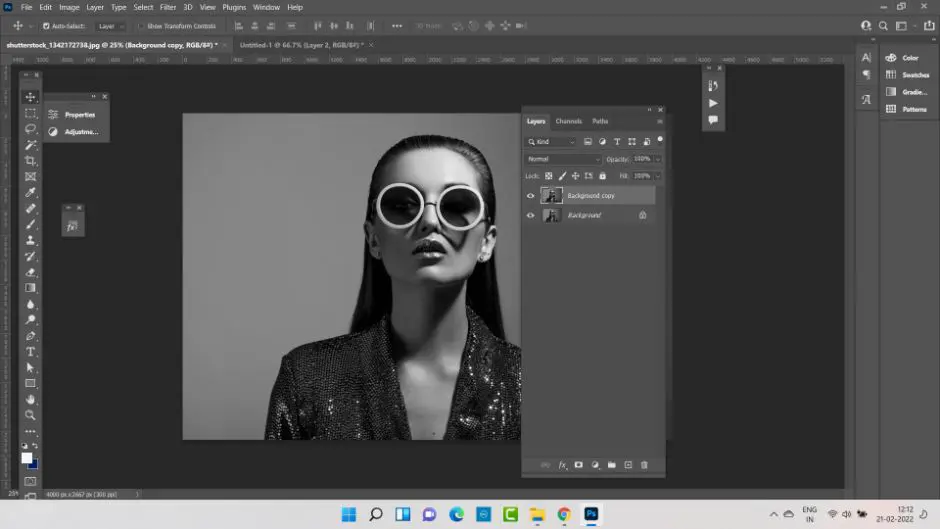The height and width of the screenshot is (529, 940).
Task: Click the Delete layer trash icon
Action: (644, 465)
